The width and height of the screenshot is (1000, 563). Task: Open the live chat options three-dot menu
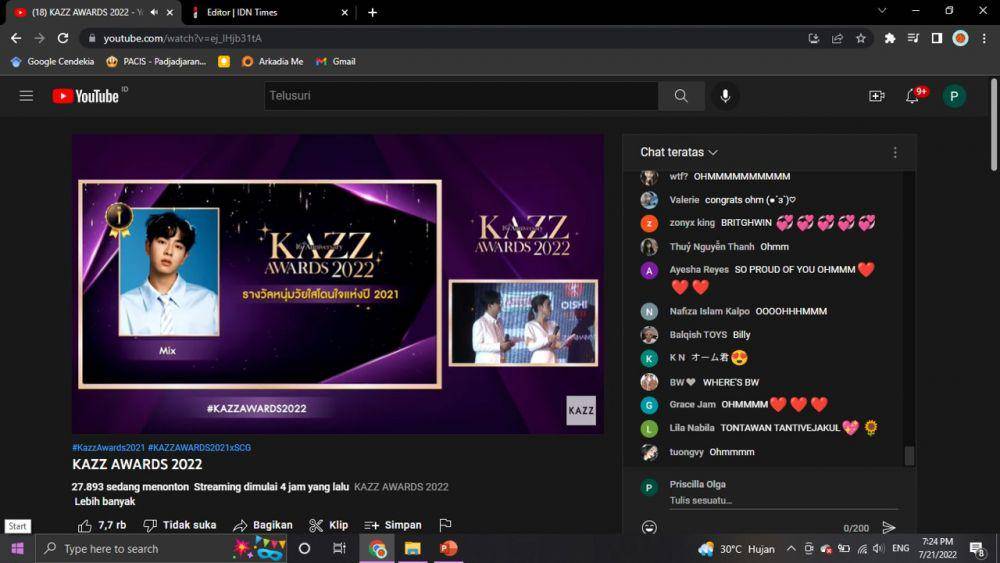(x=895, y=152)
